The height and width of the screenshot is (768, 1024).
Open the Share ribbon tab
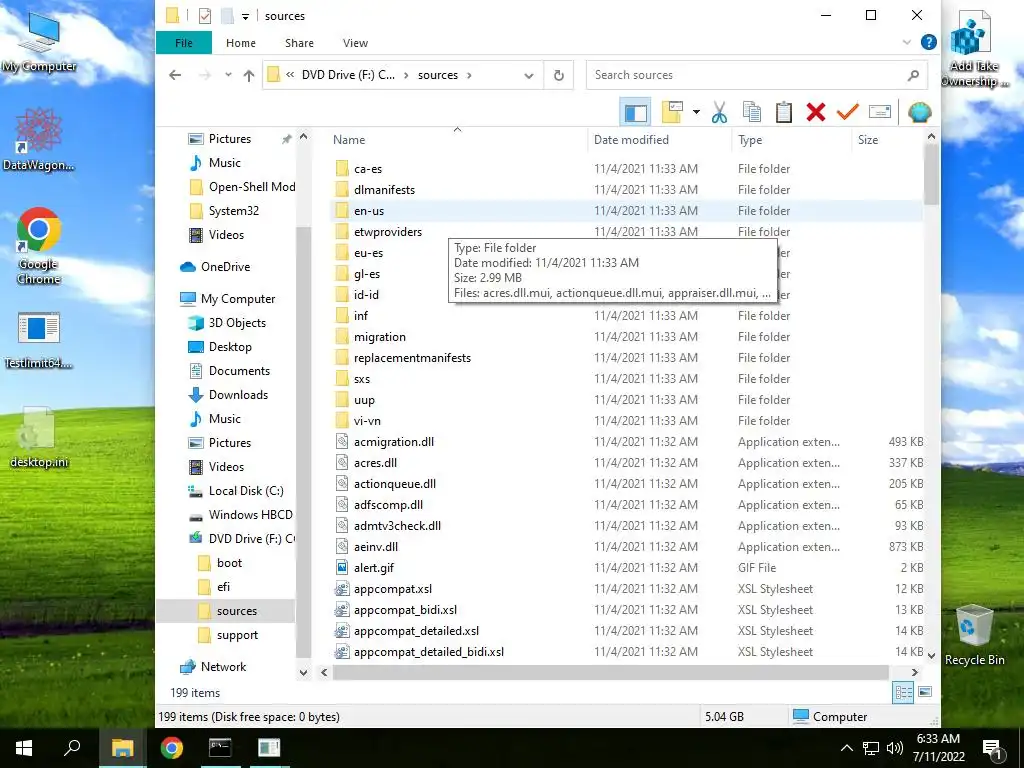[x=299, y=42]
